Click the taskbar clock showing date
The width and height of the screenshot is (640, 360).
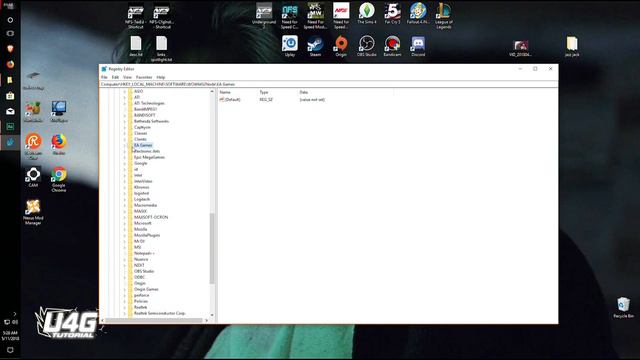10,336
